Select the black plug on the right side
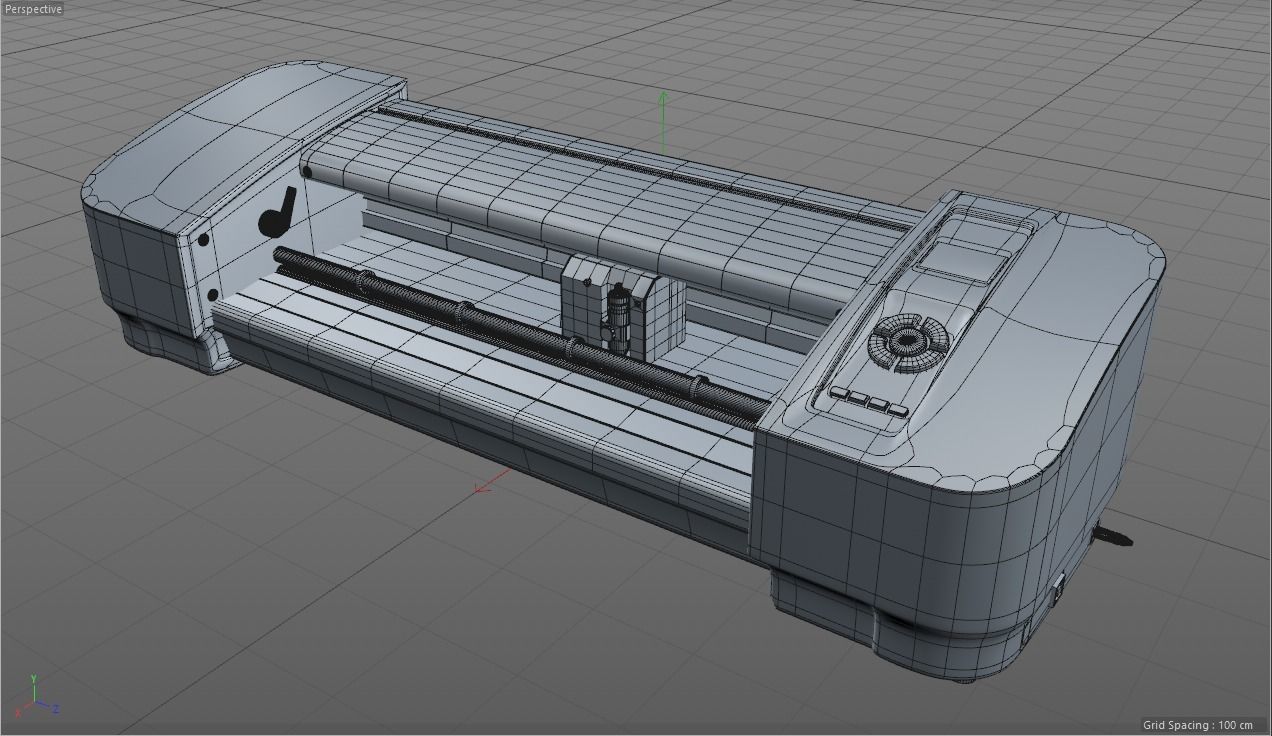This screenshot has width=1272, height=736. [1112, 536]
